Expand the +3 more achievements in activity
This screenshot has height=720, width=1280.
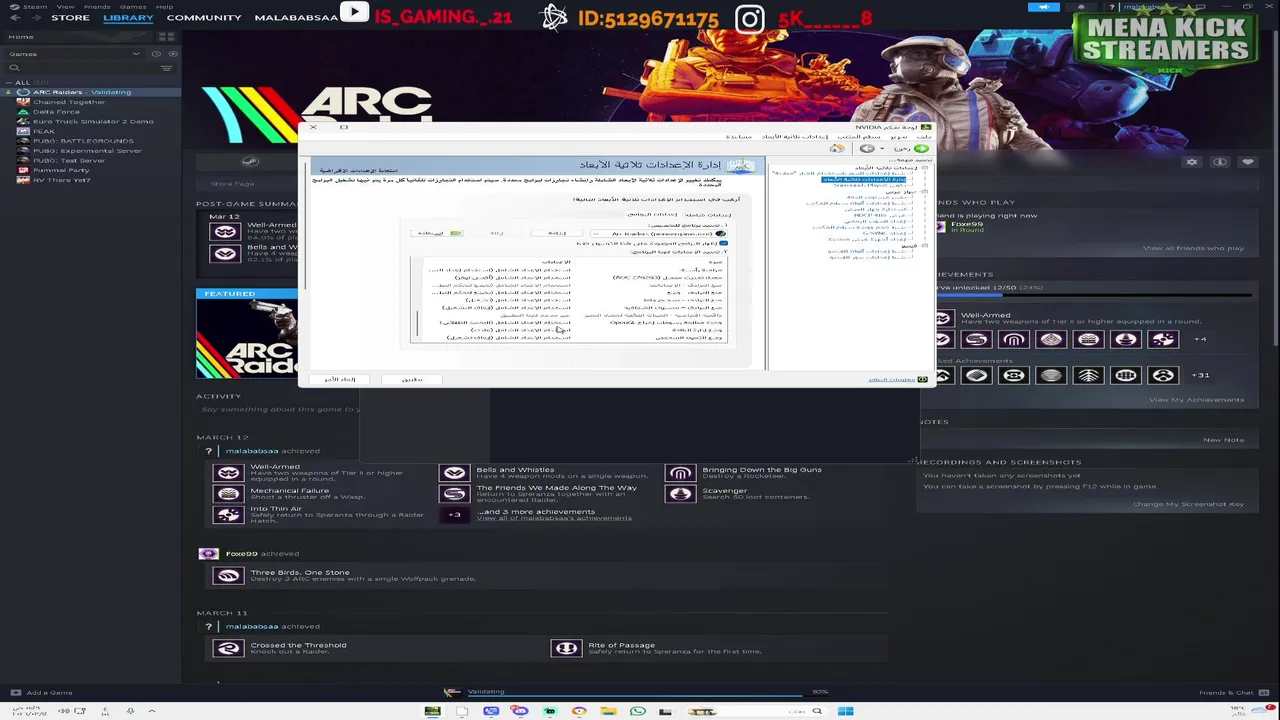pyautogui.click(x=454, y=514)
